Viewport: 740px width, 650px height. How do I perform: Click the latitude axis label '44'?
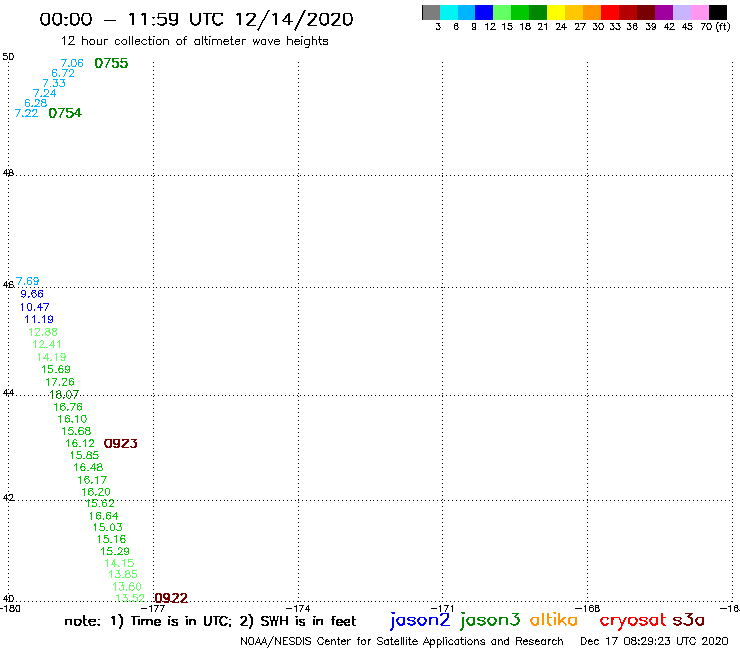(8, 393)
